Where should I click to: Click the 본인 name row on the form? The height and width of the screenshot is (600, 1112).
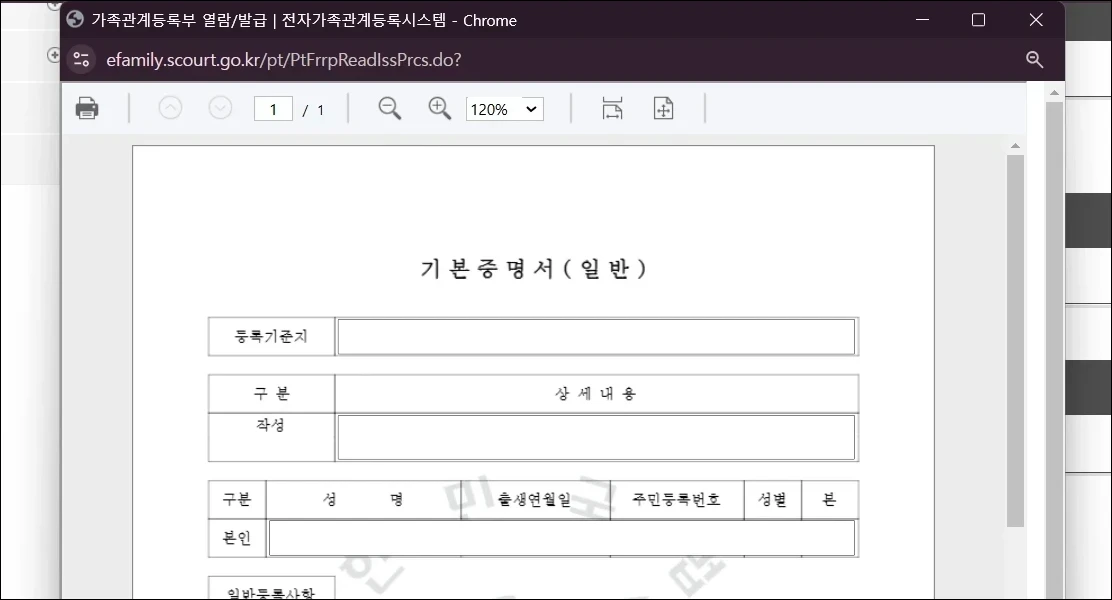[x=562, y=538]
